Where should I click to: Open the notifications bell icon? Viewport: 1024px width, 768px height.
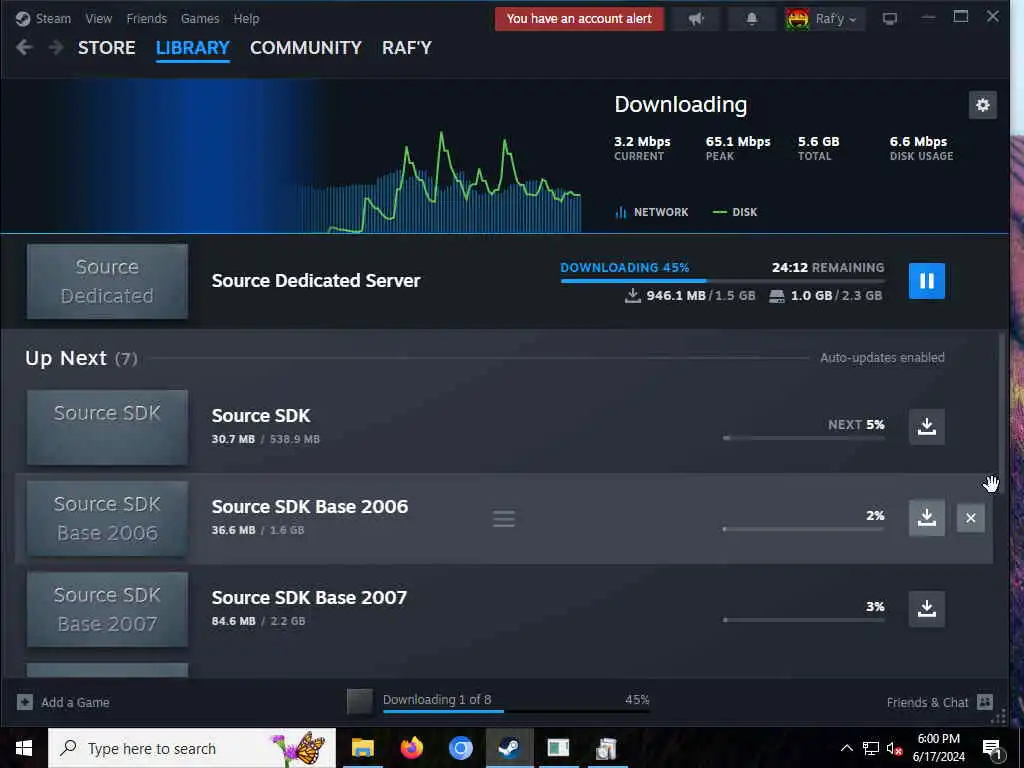(752, 19)
